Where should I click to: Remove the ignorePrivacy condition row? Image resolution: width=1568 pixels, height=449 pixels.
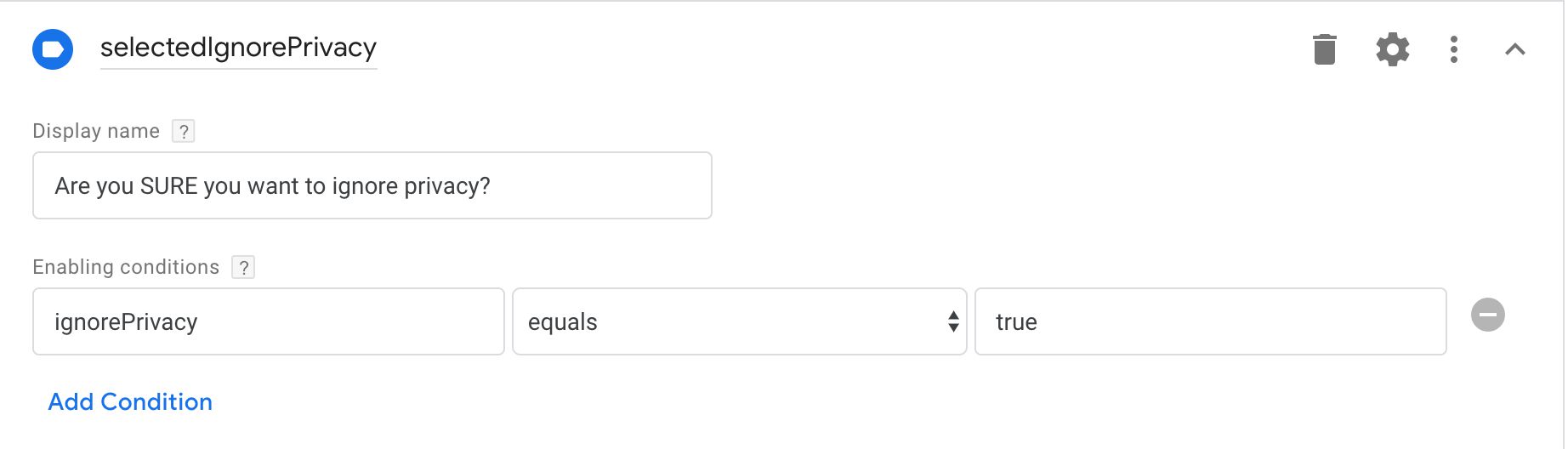pyautogui.click(x=1488, y=315)
